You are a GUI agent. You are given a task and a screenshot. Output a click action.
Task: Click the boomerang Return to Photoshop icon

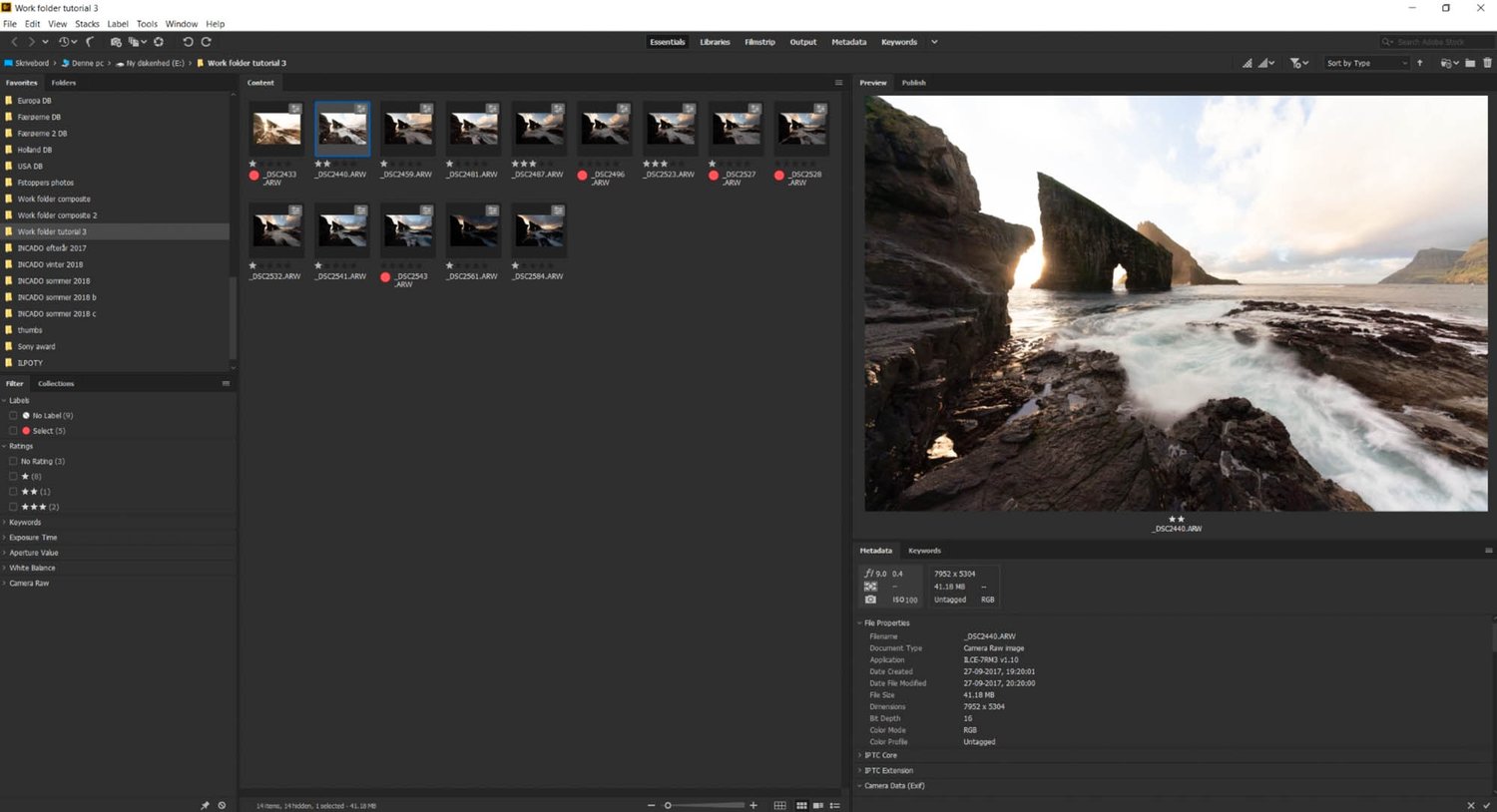(90, 42)
